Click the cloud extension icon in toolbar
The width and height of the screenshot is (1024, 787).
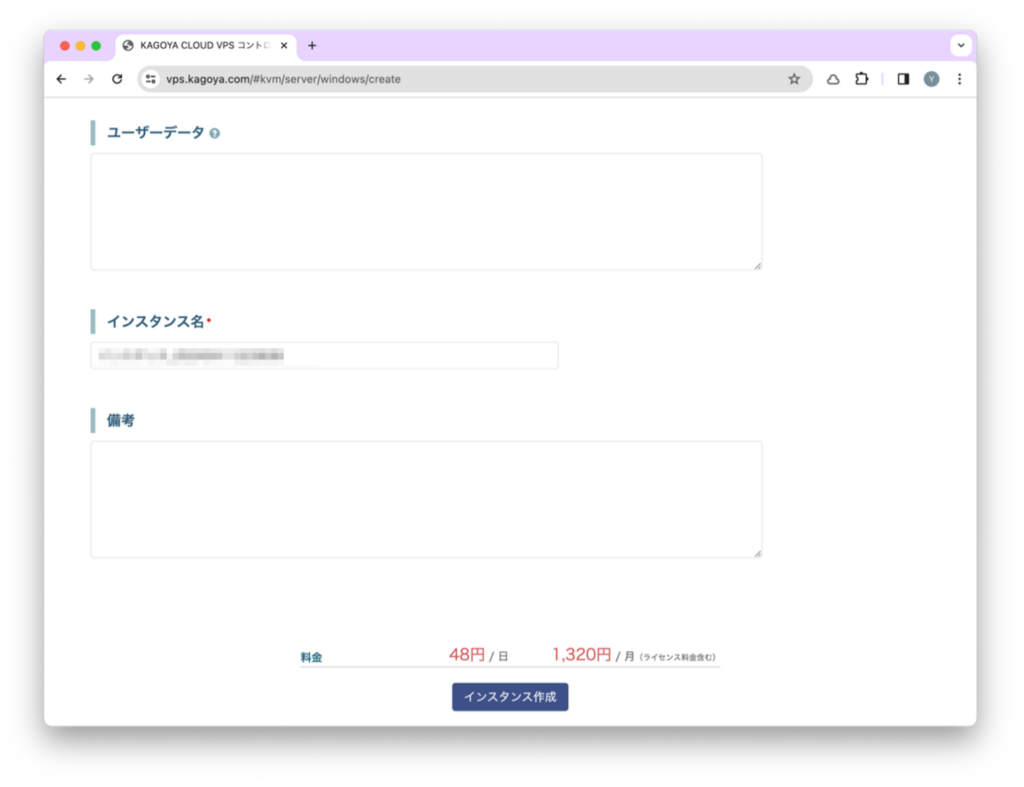point(833,79)
